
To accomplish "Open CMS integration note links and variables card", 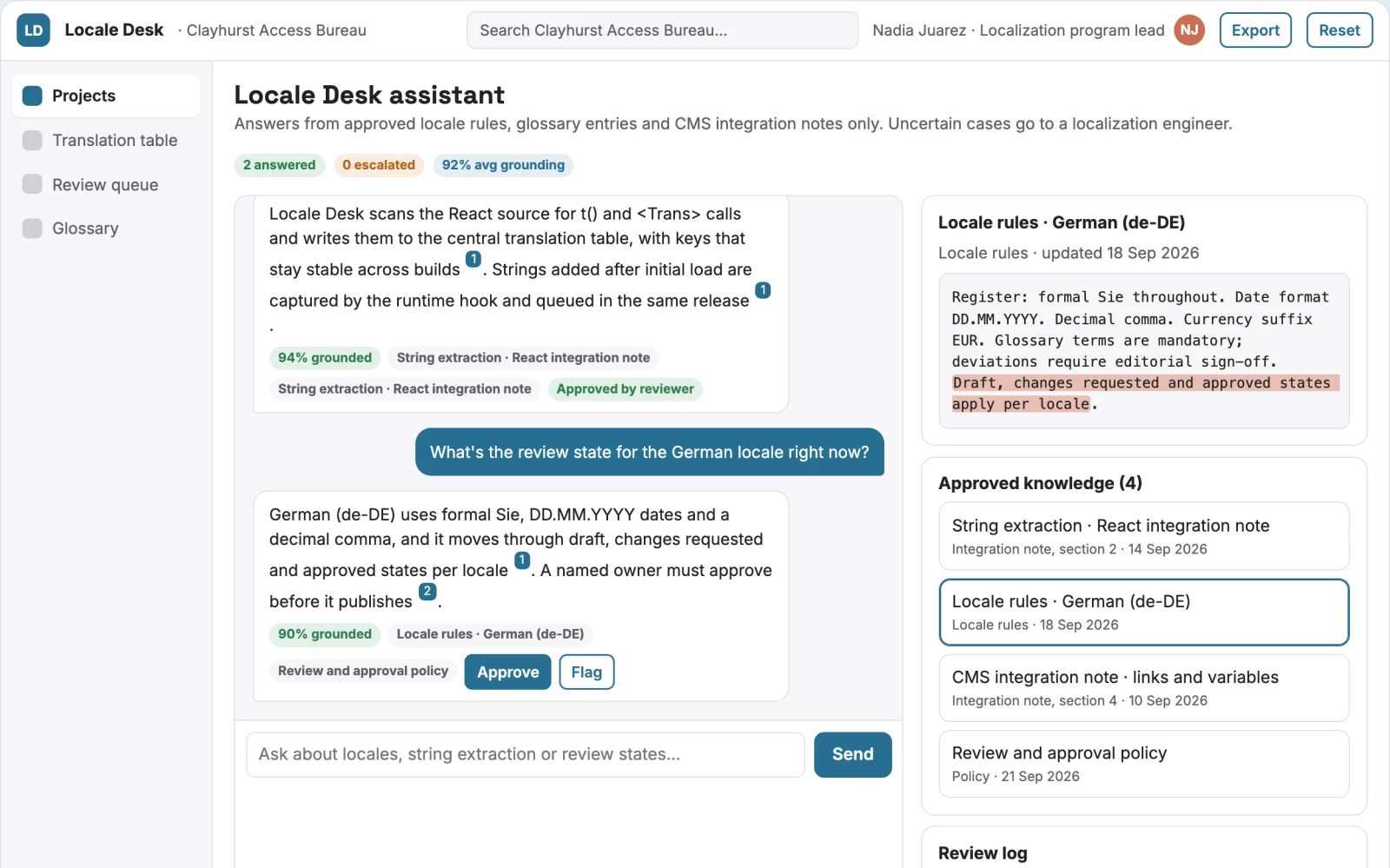I will pyautogui.click(x=1143, y=687).
